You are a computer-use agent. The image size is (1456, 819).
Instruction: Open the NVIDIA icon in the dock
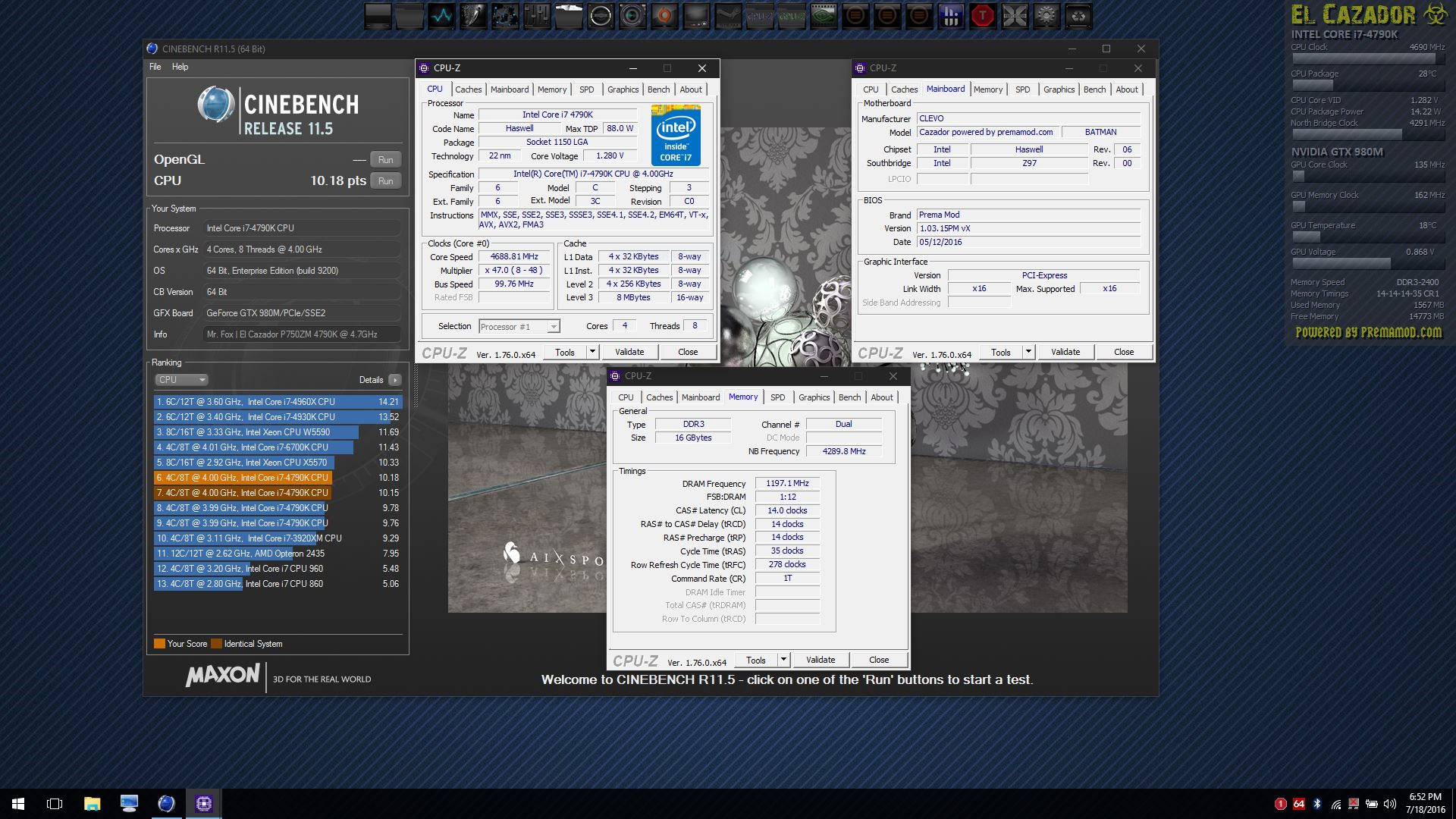pyautogui.click(x=824, y=15)
